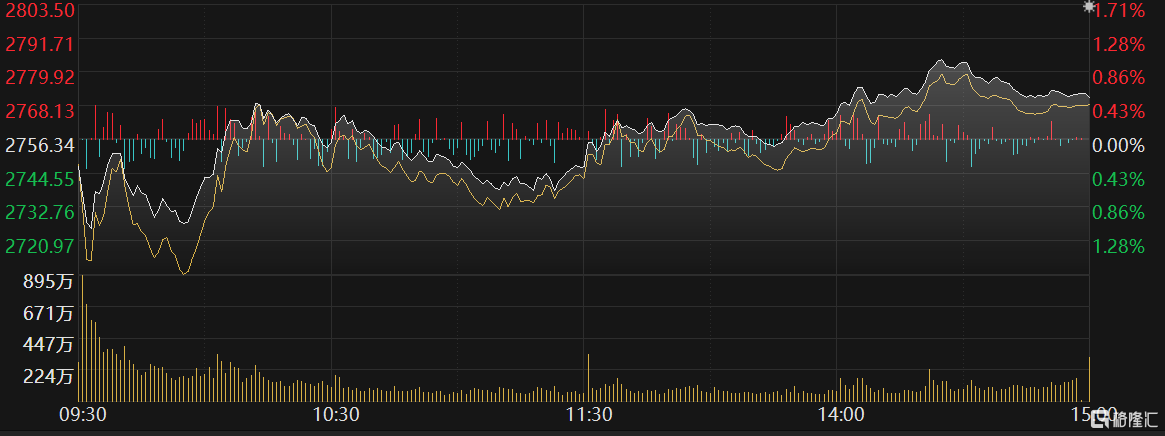Screen dimensions: 1165x436
Task: Click the tall volume bar at 11:30
Action: [588, 378]
